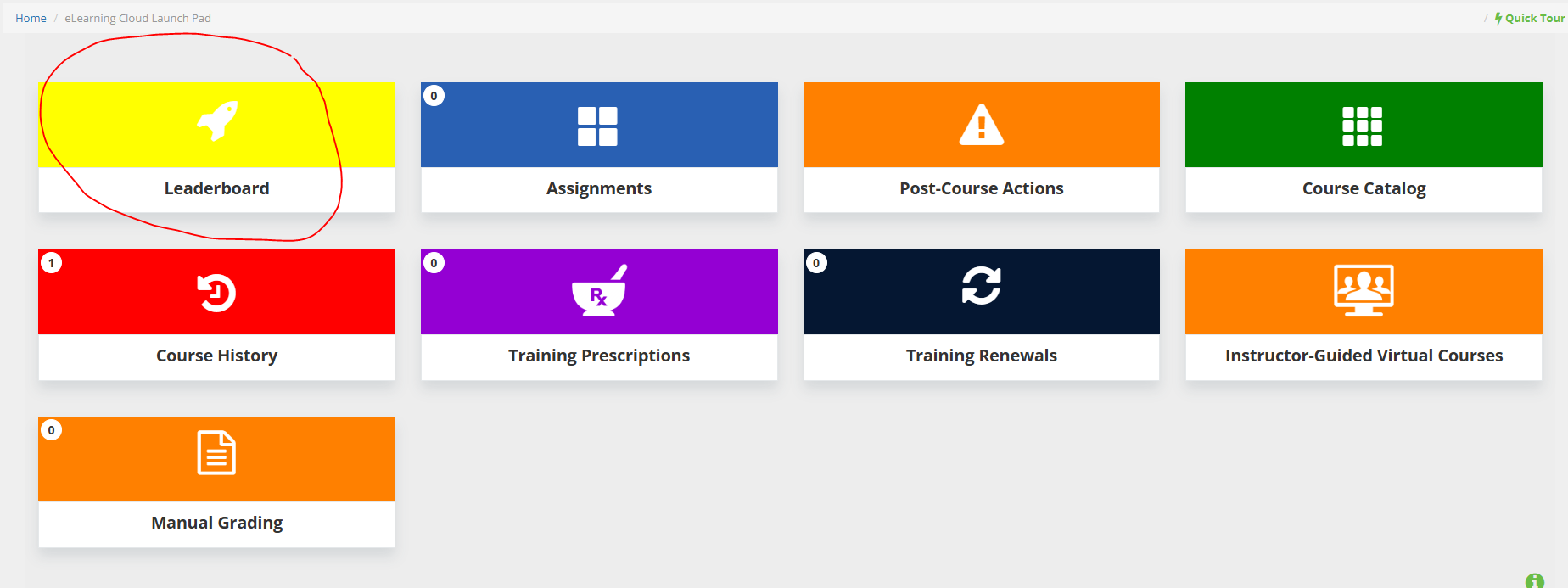Click the notification badge showing 1 on Course History
The height and width of the screenshot is (588, 1568).
coord(51,262)
